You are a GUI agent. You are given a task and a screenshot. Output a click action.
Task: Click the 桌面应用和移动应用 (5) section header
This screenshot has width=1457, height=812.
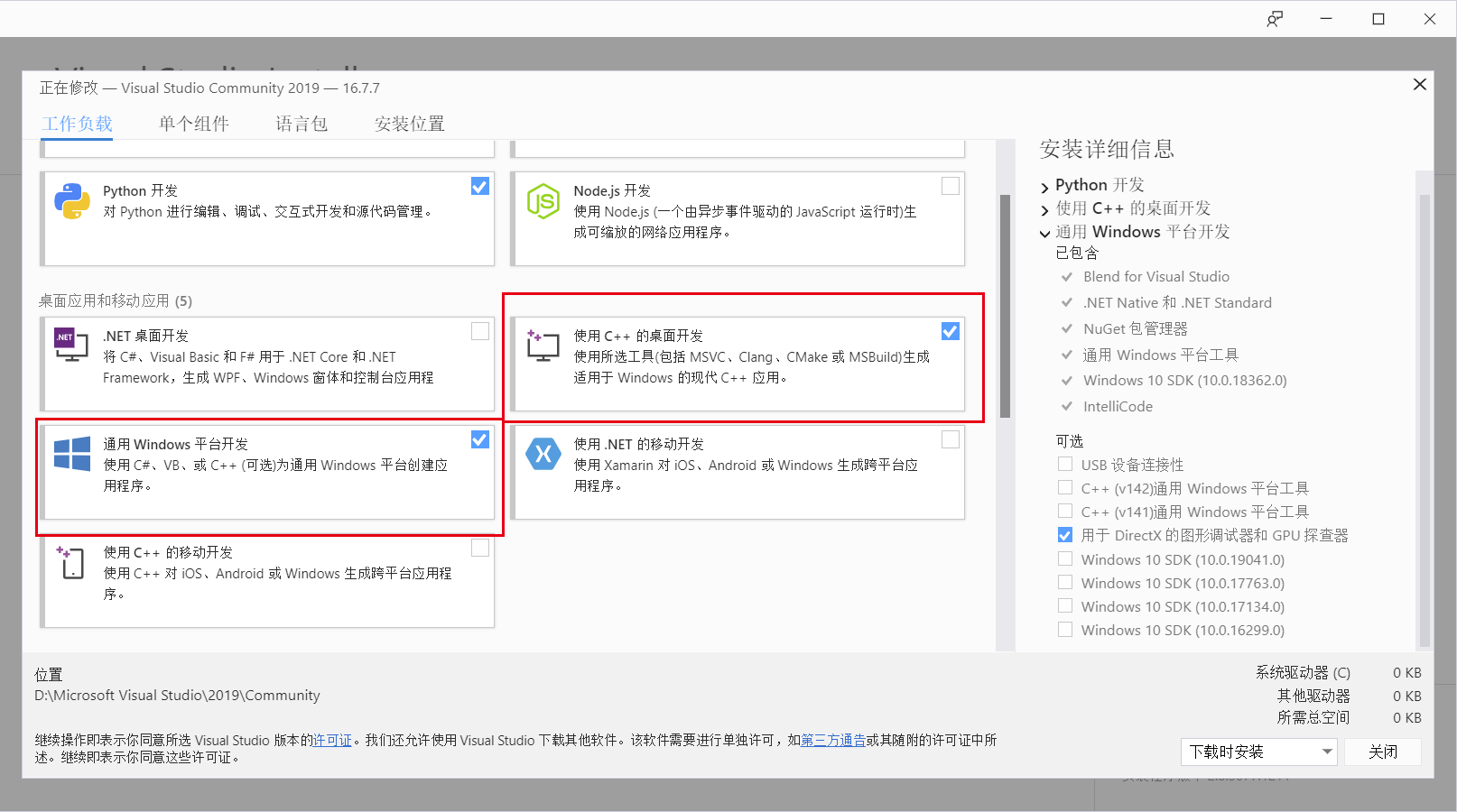pos(116,300)
